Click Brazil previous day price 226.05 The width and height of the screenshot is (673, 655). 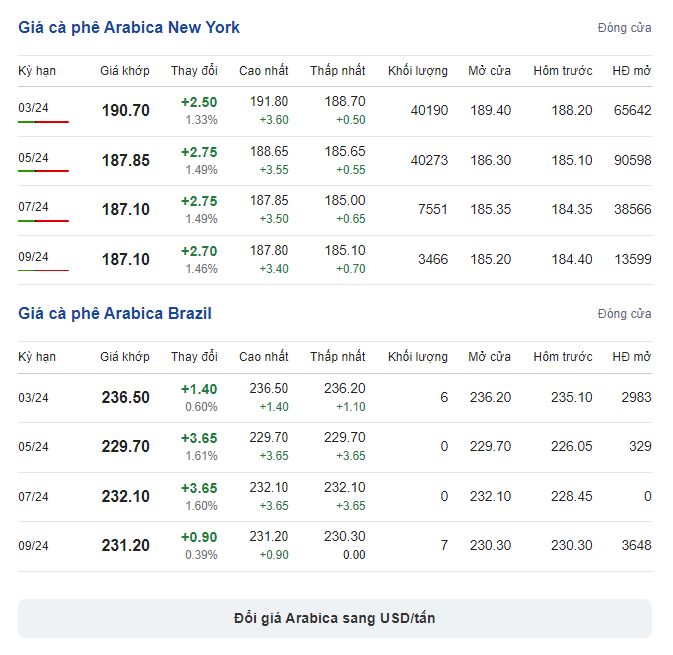click(x=572, y=446)
